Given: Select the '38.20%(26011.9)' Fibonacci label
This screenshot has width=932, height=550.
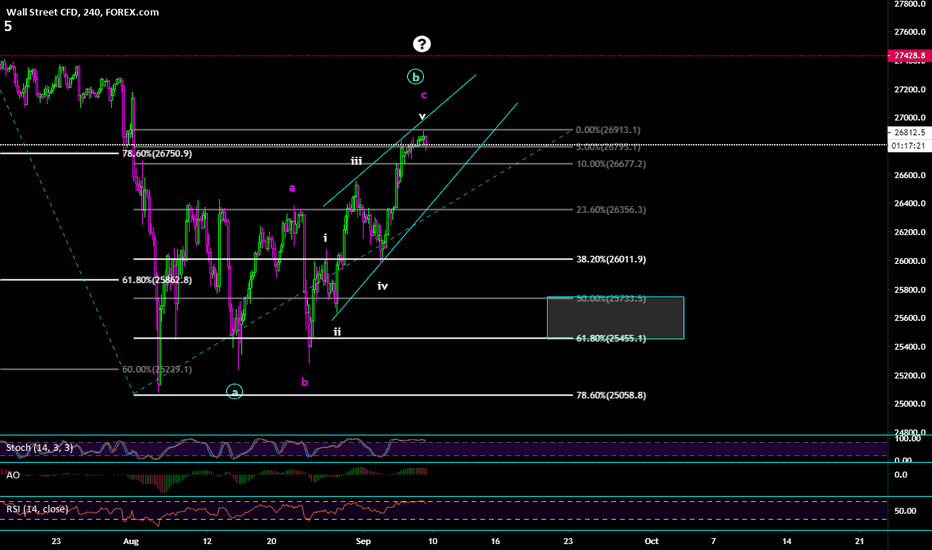Looking at the screenshot, I should click(611, 259).
